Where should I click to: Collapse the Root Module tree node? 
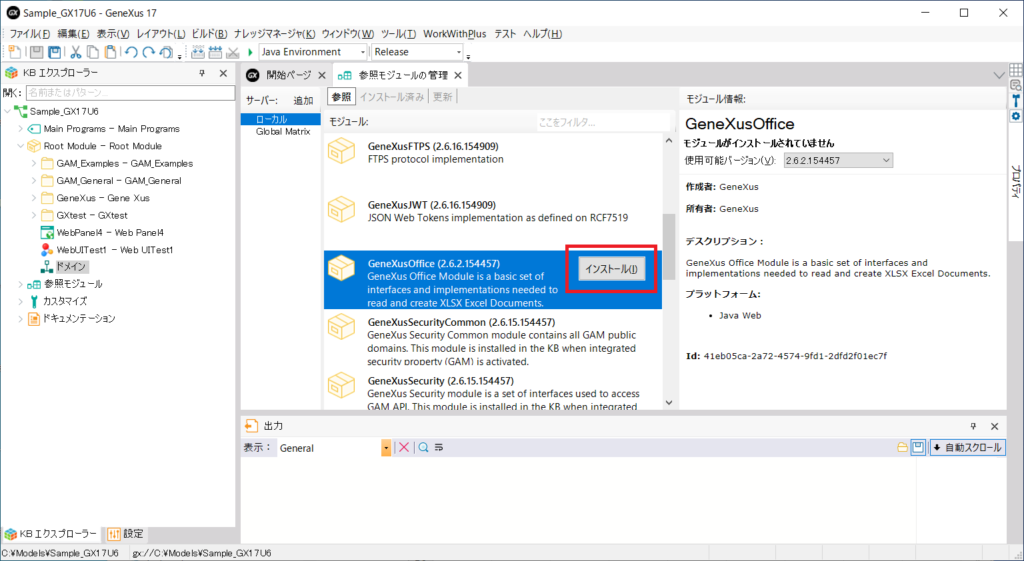pyautogui.click(x=20, y=146)
